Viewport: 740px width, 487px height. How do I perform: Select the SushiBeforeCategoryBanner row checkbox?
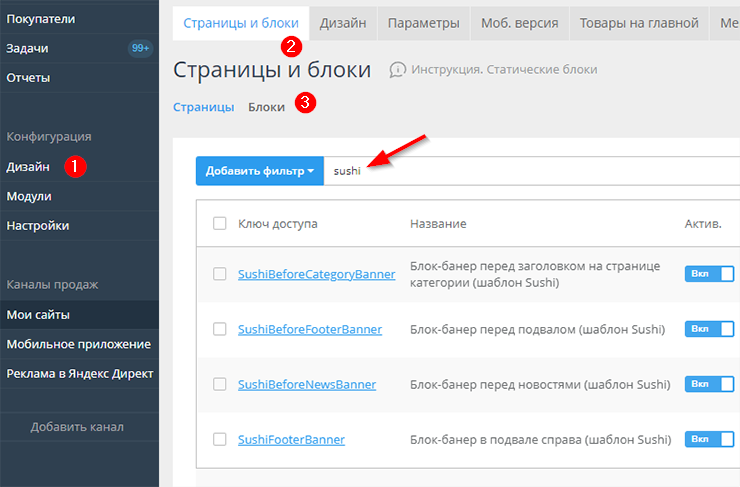220,274
